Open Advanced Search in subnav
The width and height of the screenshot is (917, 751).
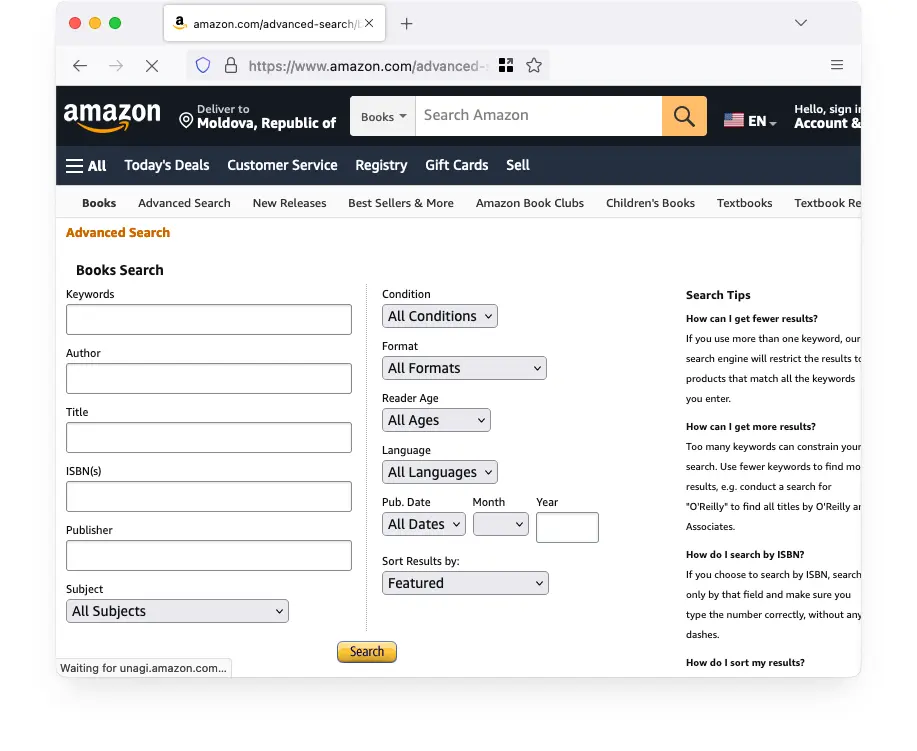tap(184, 203)
